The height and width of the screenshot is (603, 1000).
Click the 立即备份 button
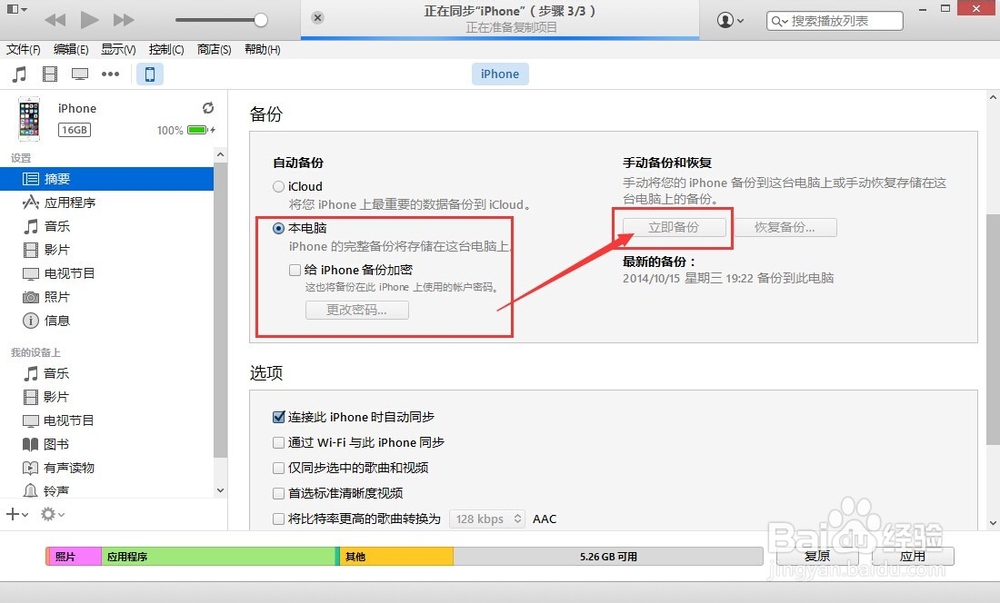pyautogui.click(x=674, y=227)
